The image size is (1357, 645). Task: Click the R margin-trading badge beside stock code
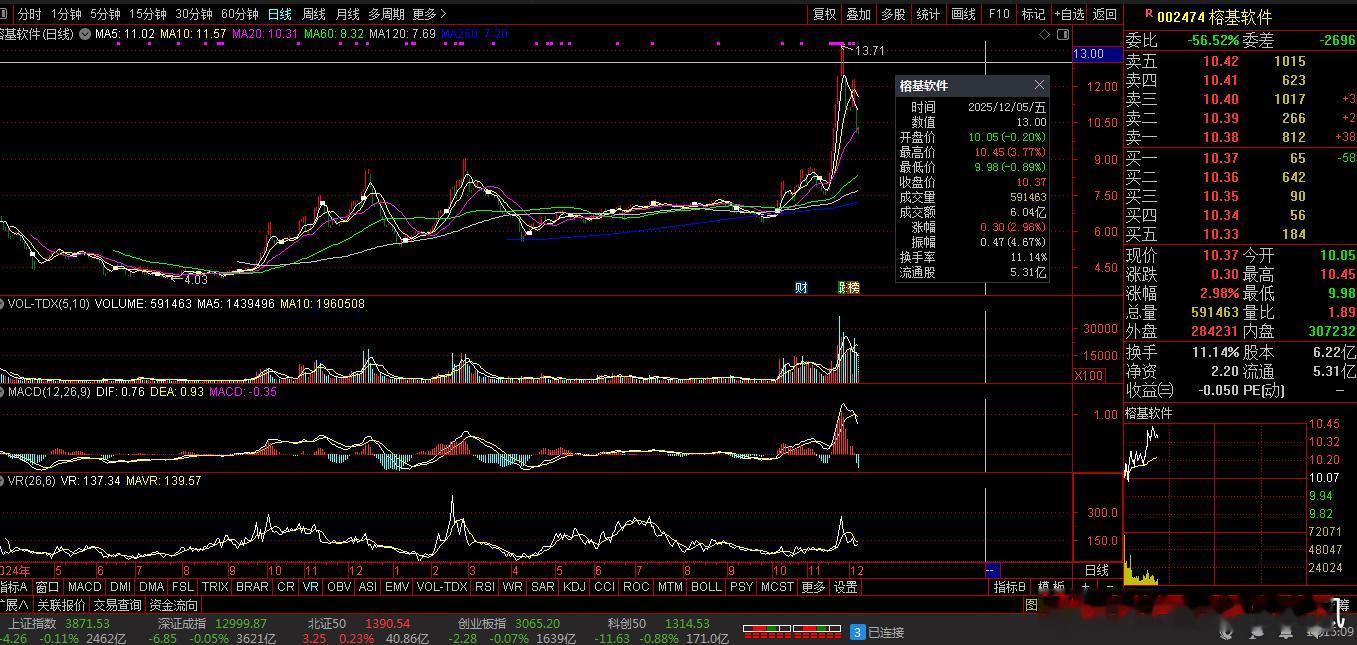pos(1148,15)
